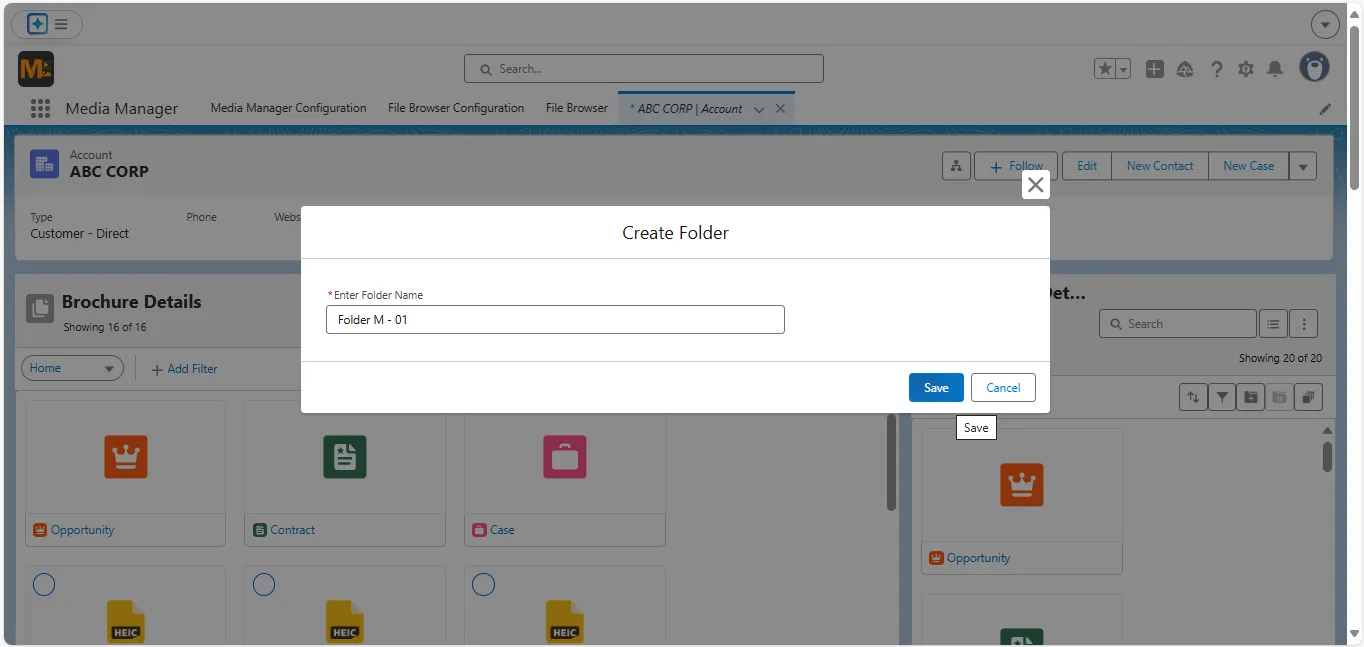Cancel the Create Folder dialog
The height and width of the screenshot is (647, 1364).
click(x=1003, y=388)
